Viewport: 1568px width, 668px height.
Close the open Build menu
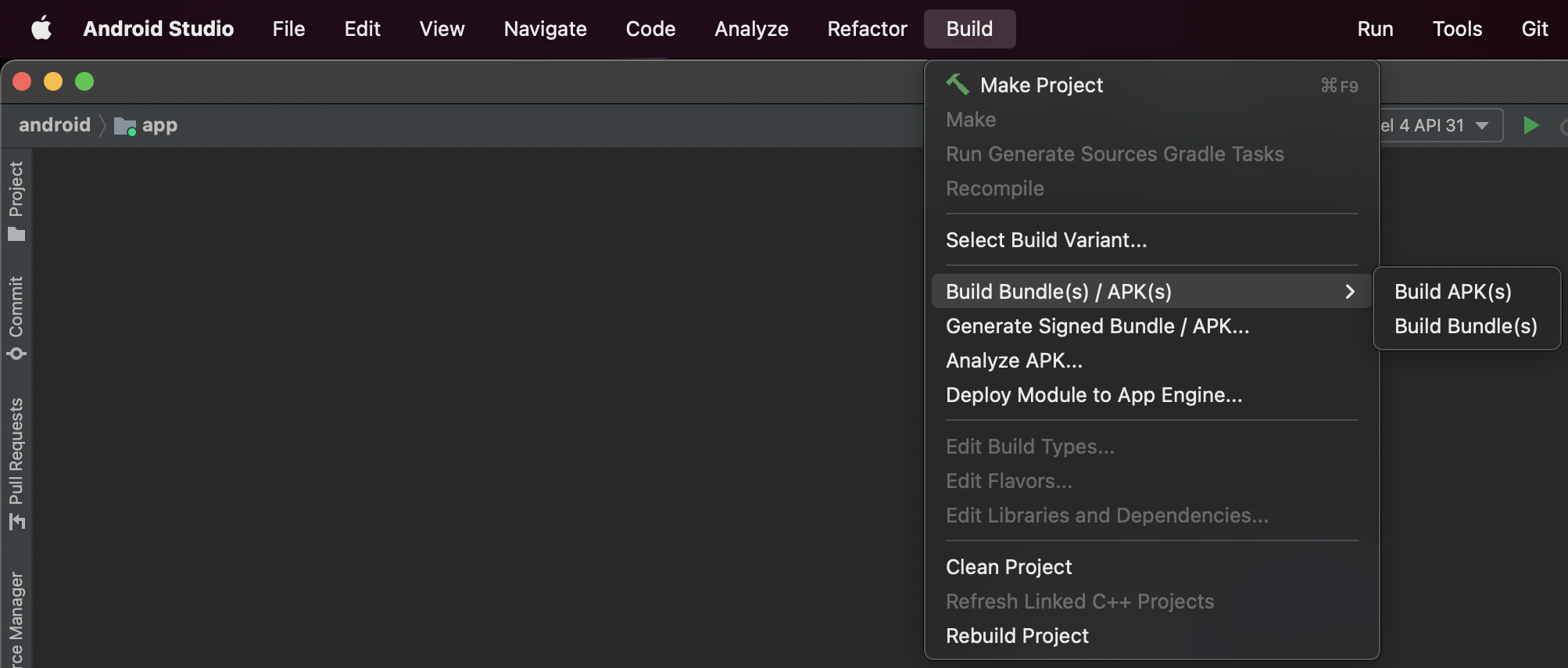(970, 29)
